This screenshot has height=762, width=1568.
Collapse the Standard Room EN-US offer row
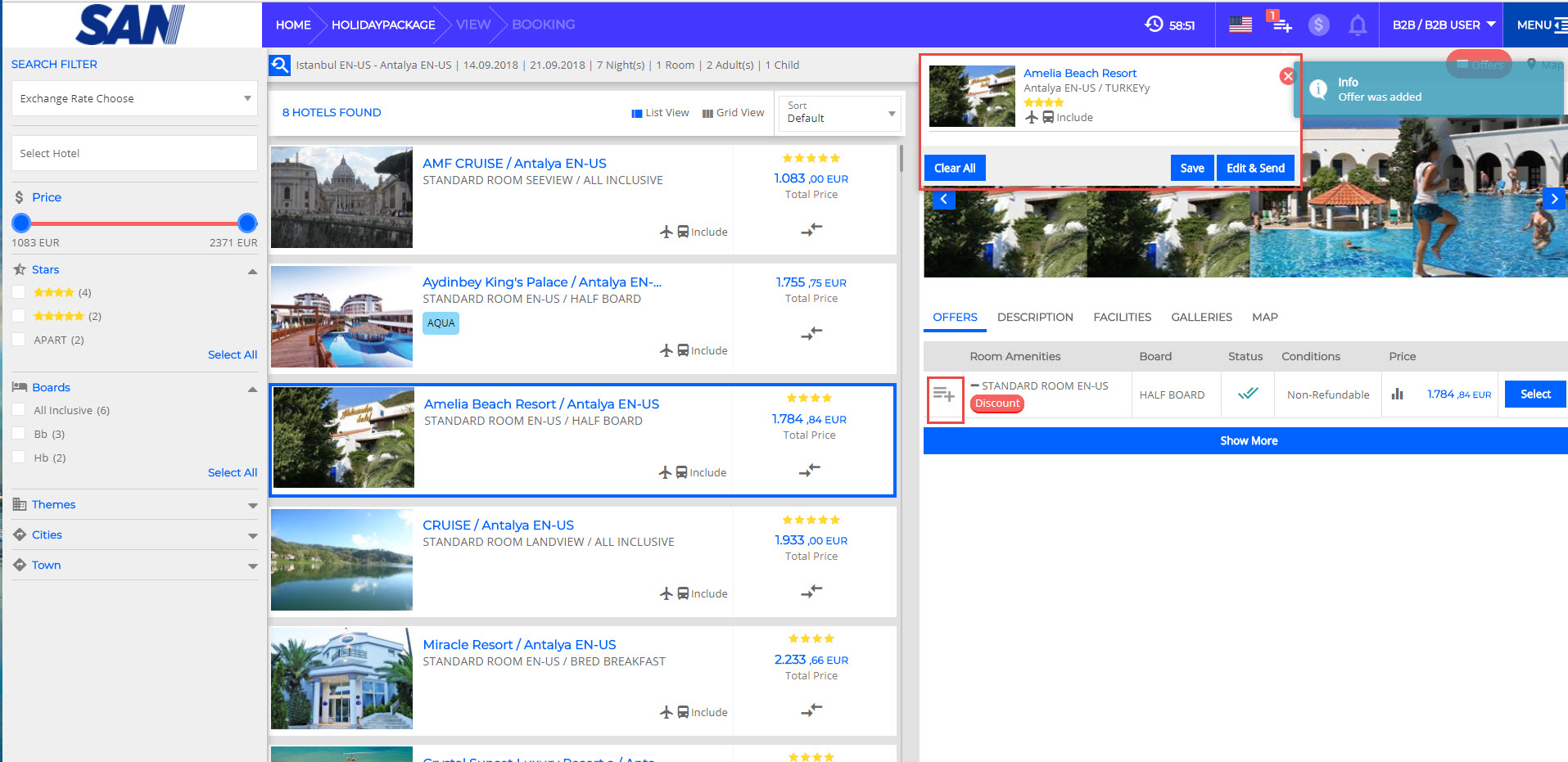[x=975, y=386]
